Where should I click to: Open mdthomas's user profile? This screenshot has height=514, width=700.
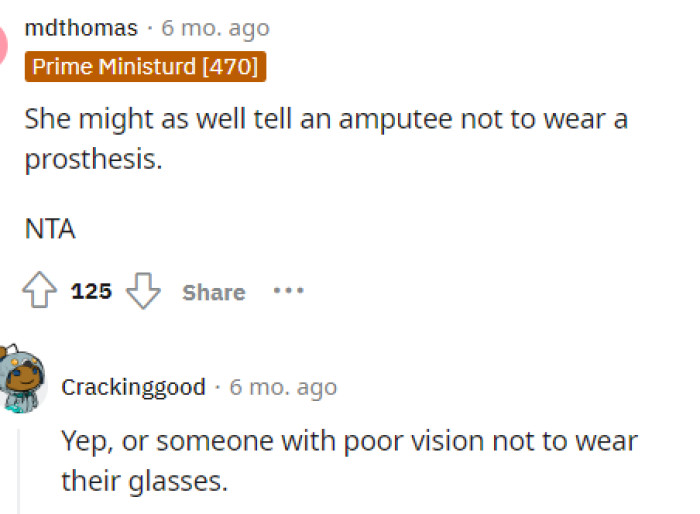(81, 28)
